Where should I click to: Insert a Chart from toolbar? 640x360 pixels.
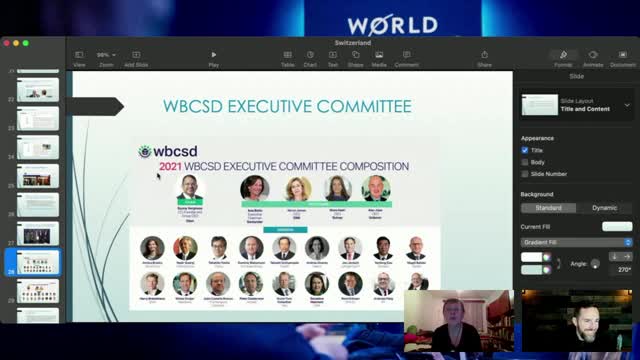310,55
